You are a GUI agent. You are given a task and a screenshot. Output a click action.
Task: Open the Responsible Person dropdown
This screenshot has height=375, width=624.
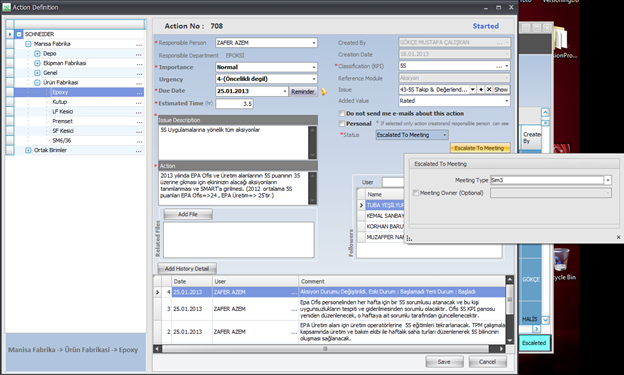(314, 43)
